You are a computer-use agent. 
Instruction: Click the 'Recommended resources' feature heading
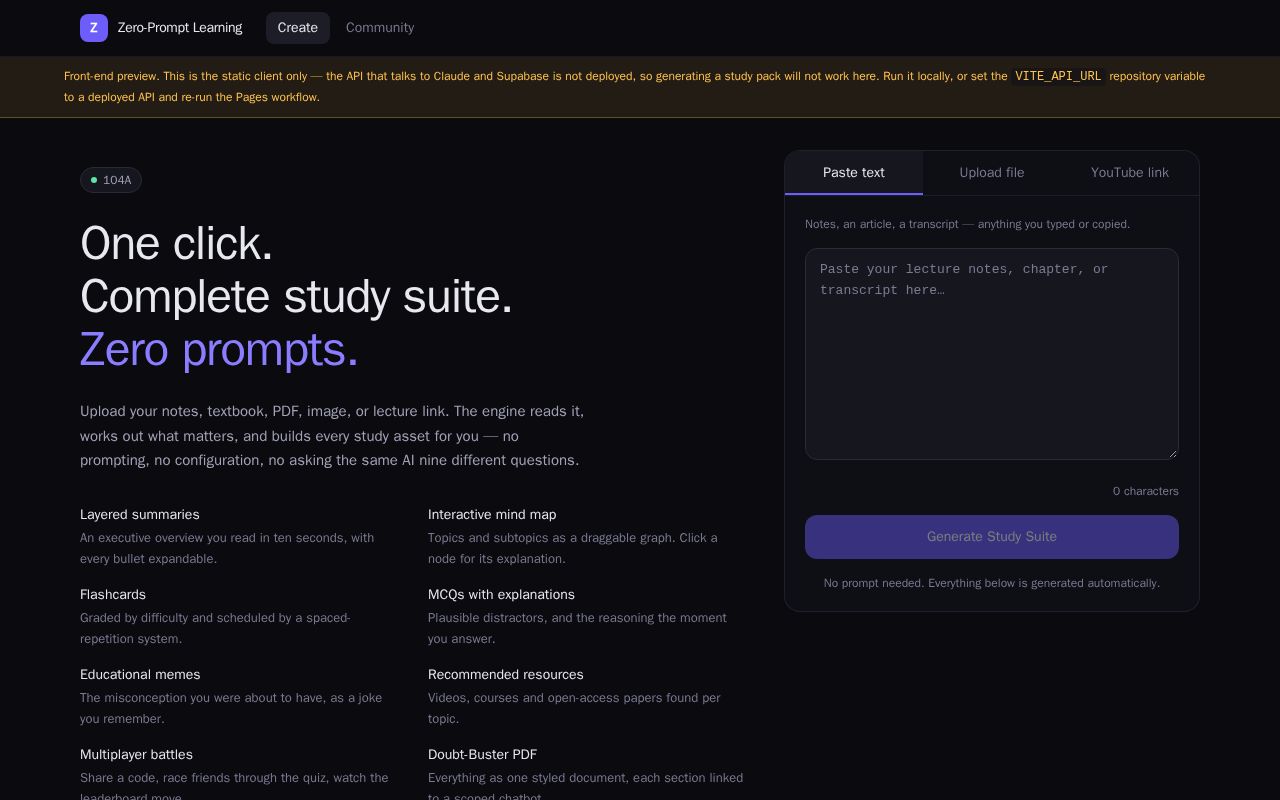tap(506, 675)
